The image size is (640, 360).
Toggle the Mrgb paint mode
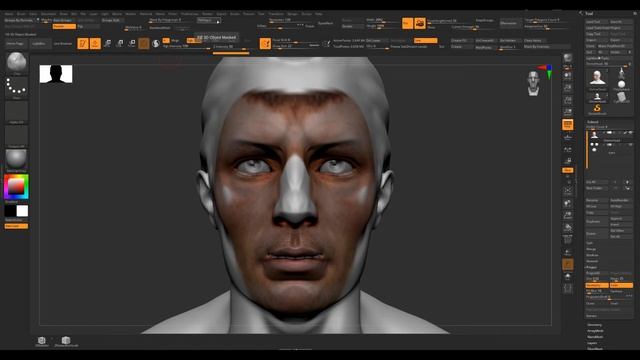175,40
